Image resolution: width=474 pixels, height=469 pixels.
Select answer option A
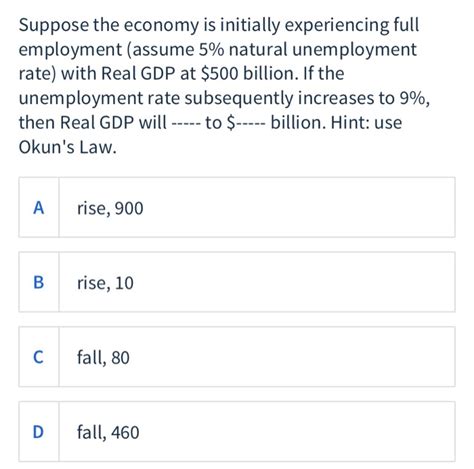point(237,207)
